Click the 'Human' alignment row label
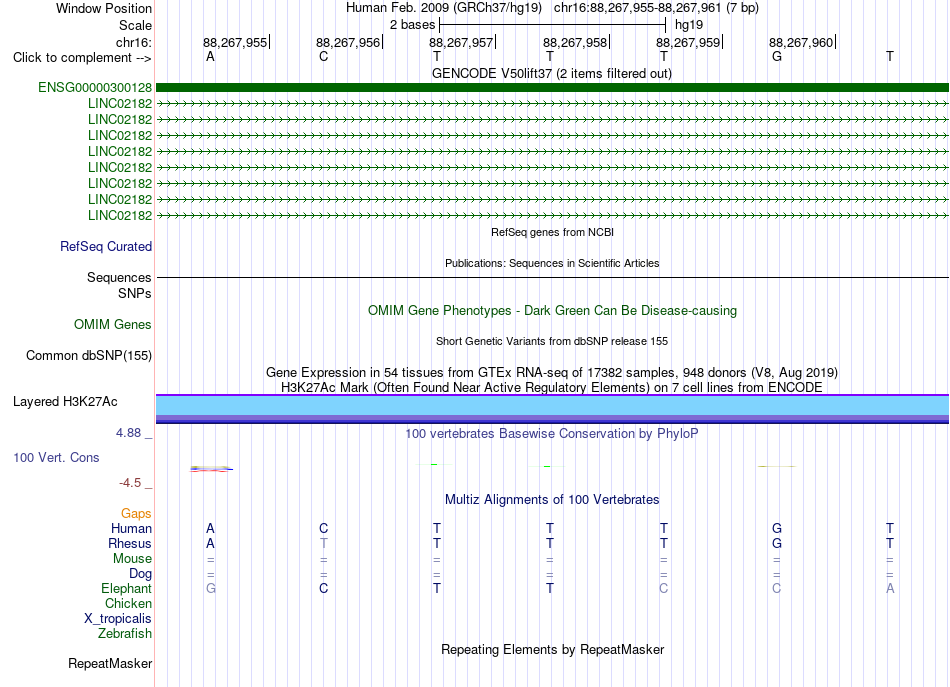 pos(131,528)
